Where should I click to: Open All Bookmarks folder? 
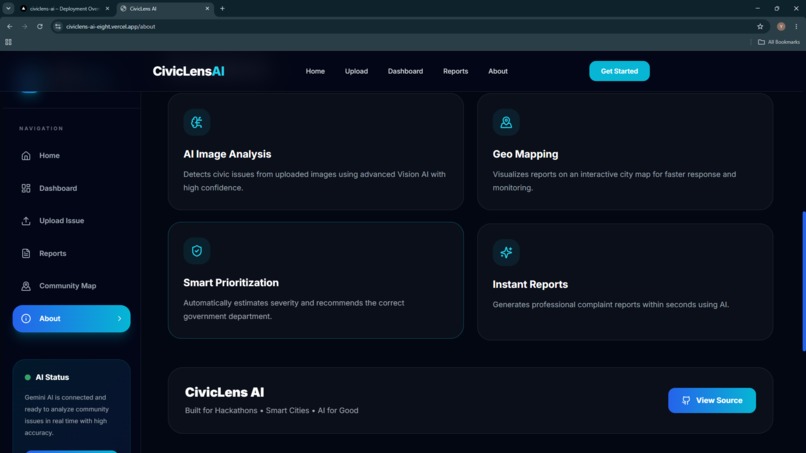coord(779,42)
